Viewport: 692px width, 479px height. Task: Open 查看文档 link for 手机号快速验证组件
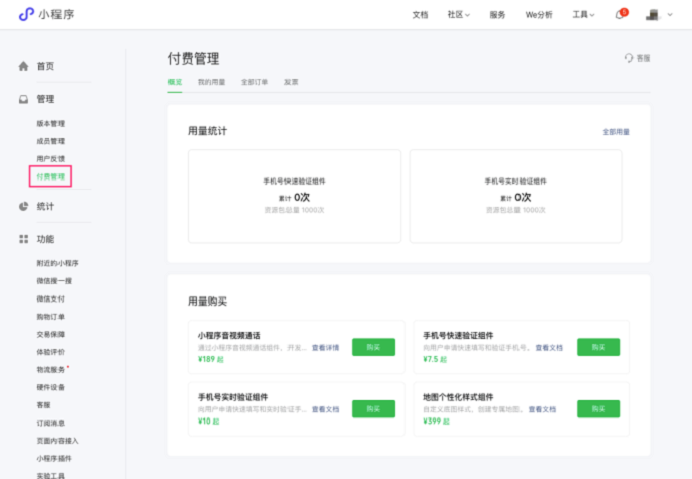pyautogui.click(x=549, y=348)
